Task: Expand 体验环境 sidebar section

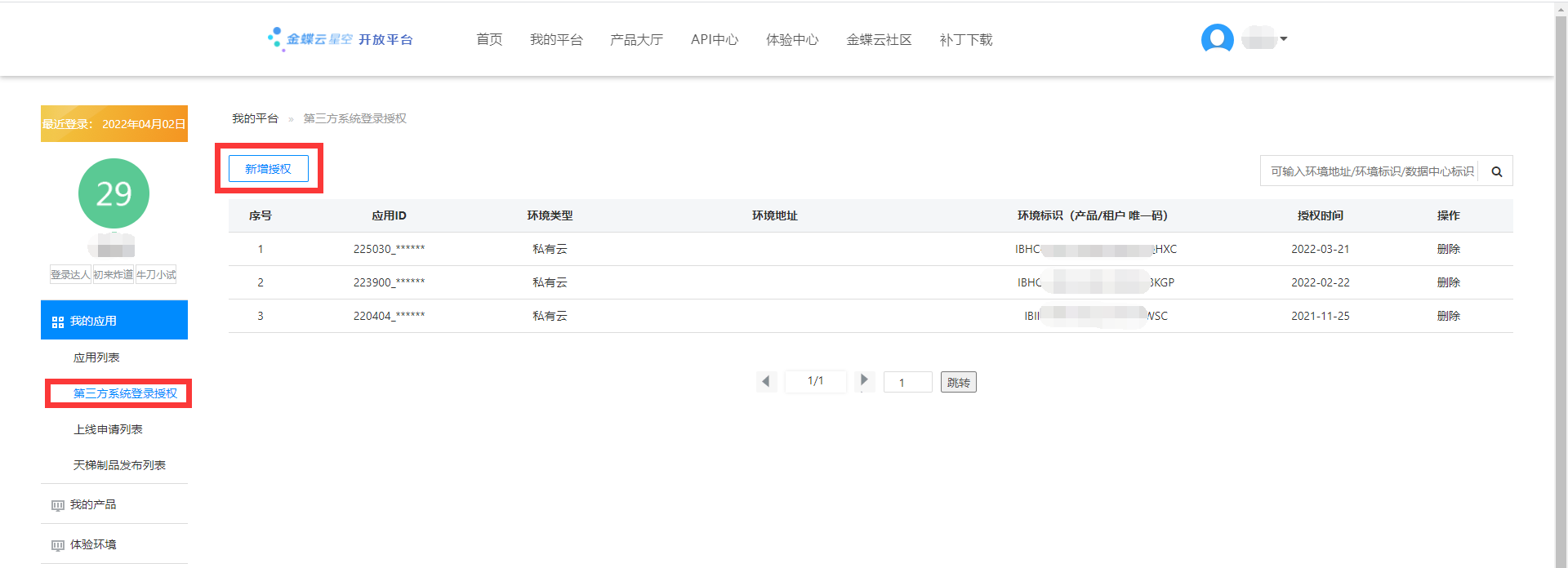Action: 93,544
